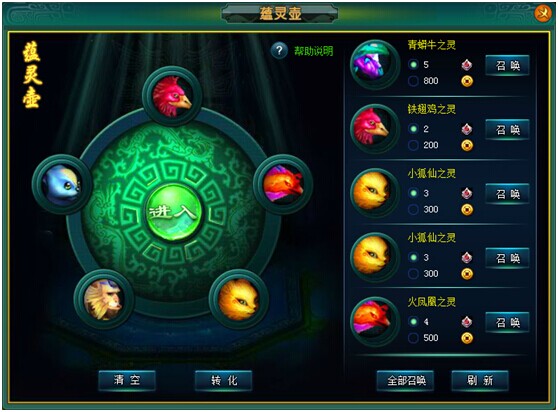
Task: Click 召唤 next to 铁翅鸡之灵
Action: tap(507, 130)
